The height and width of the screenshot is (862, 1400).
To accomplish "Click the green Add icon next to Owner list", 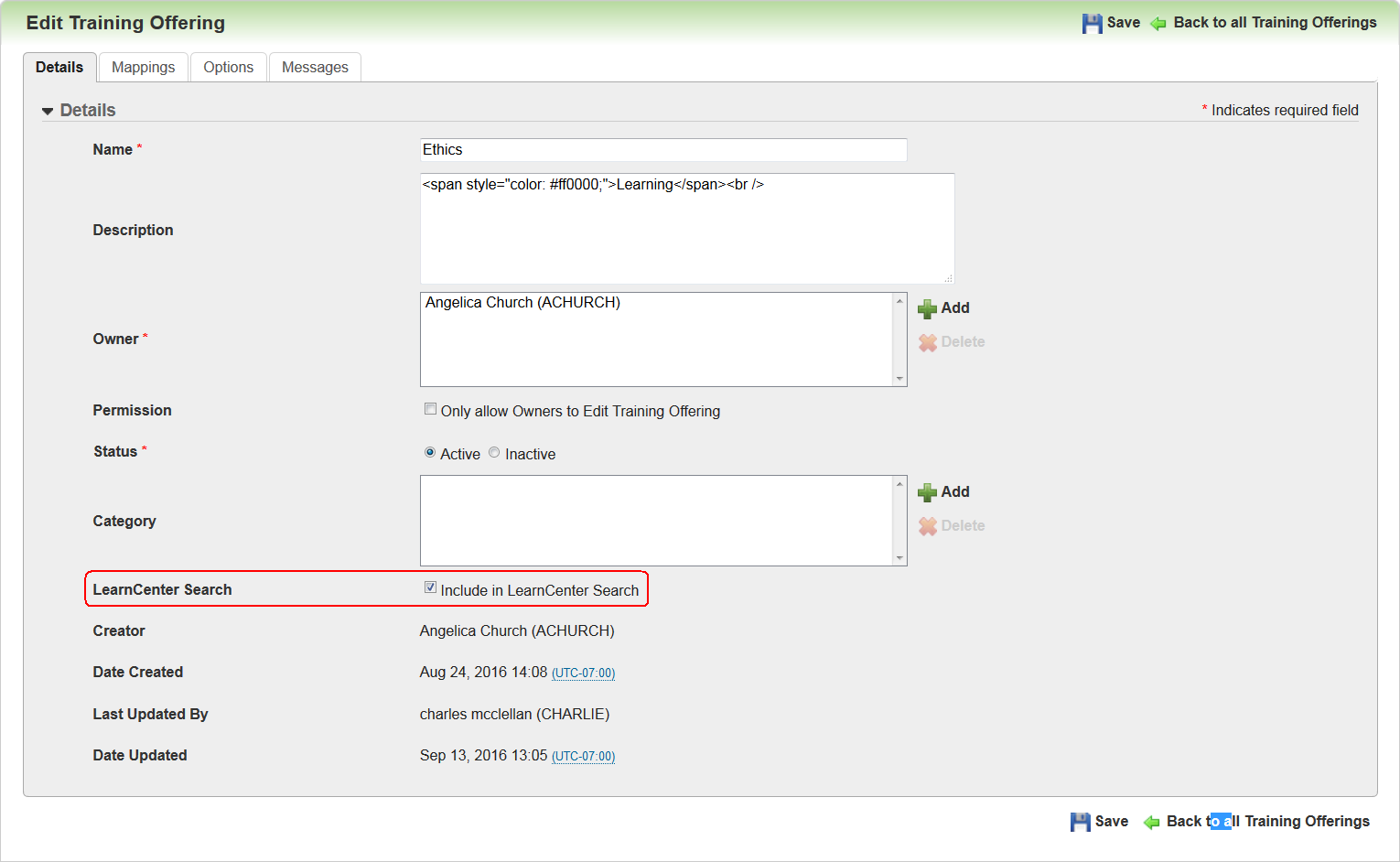I will click(x=929, y=308).
